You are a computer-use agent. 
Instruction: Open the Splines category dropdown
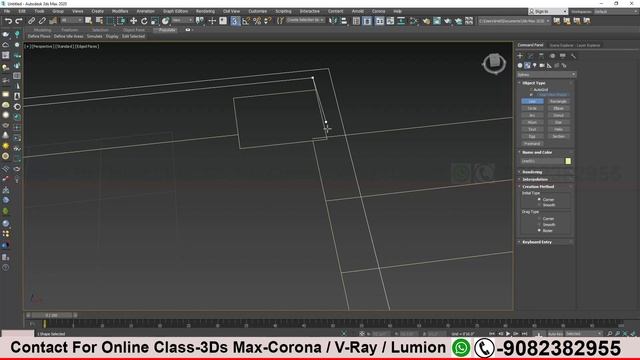pos(546,75)
